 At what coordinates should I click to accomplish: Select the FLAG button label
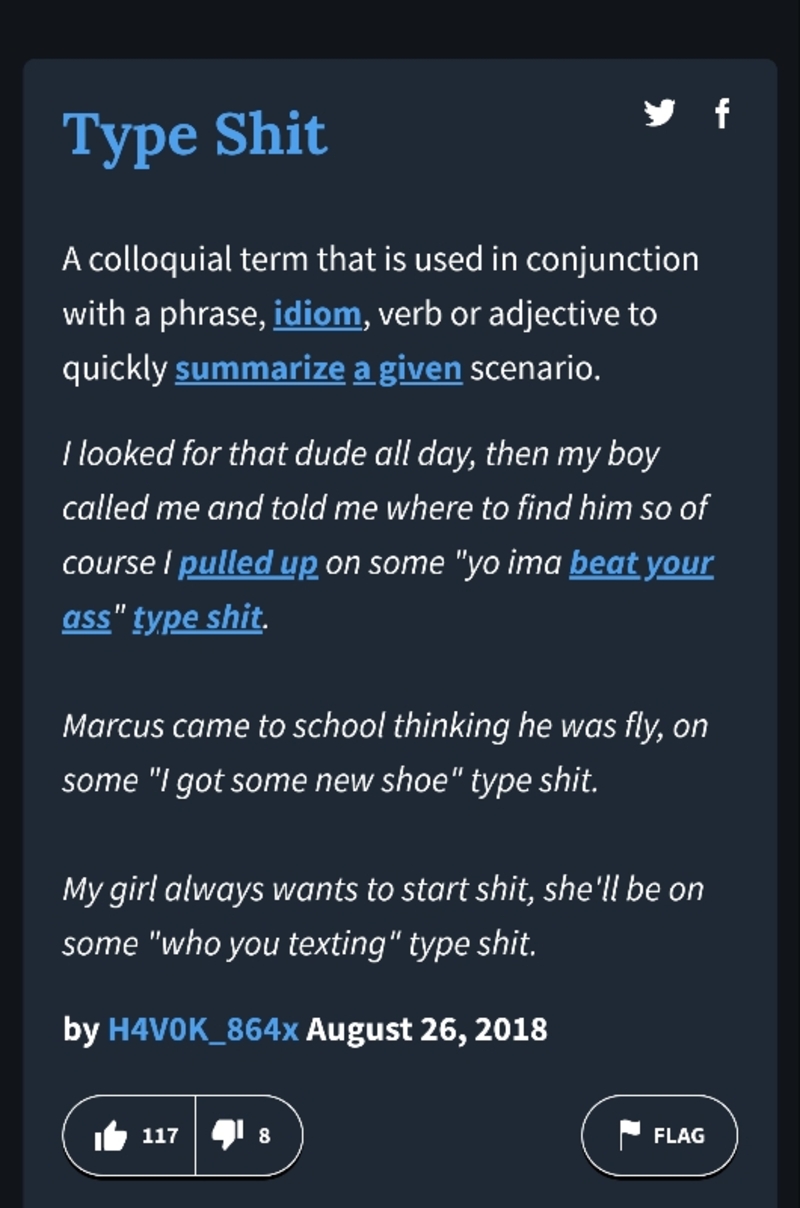click(x=679, y=1136)
